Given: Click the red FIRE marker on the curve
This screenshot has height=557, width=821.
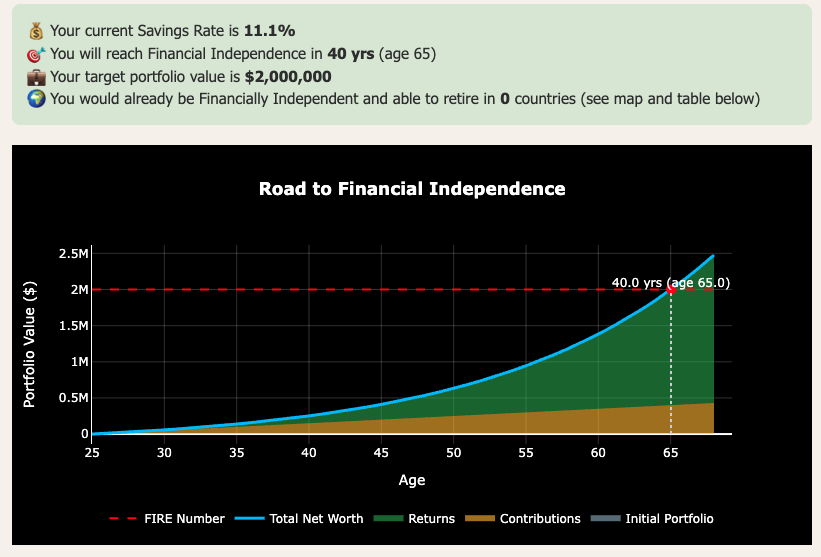Looking at the screenshot, I should [x=671, y=289].
